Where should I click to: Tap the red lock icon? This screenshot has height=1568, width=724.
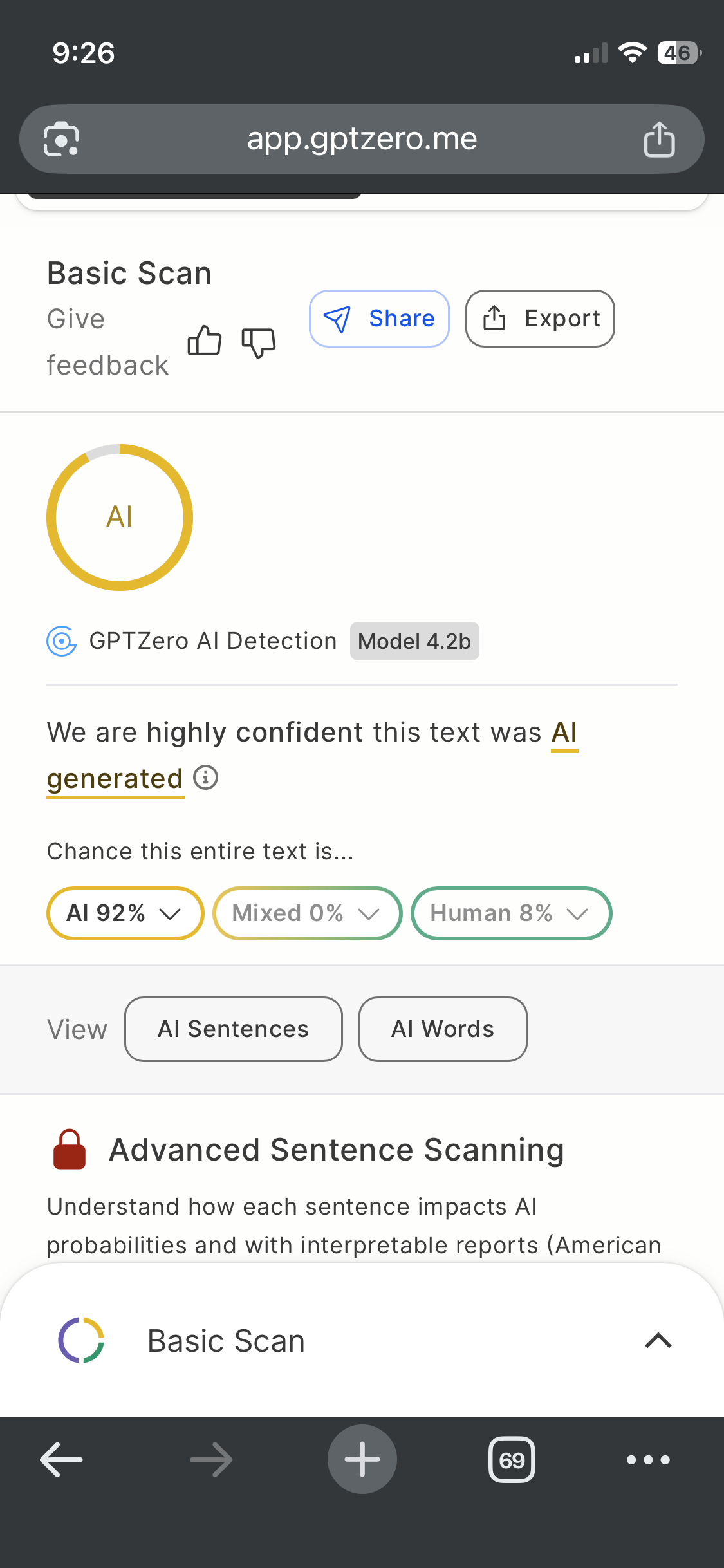coord(69,1150)
